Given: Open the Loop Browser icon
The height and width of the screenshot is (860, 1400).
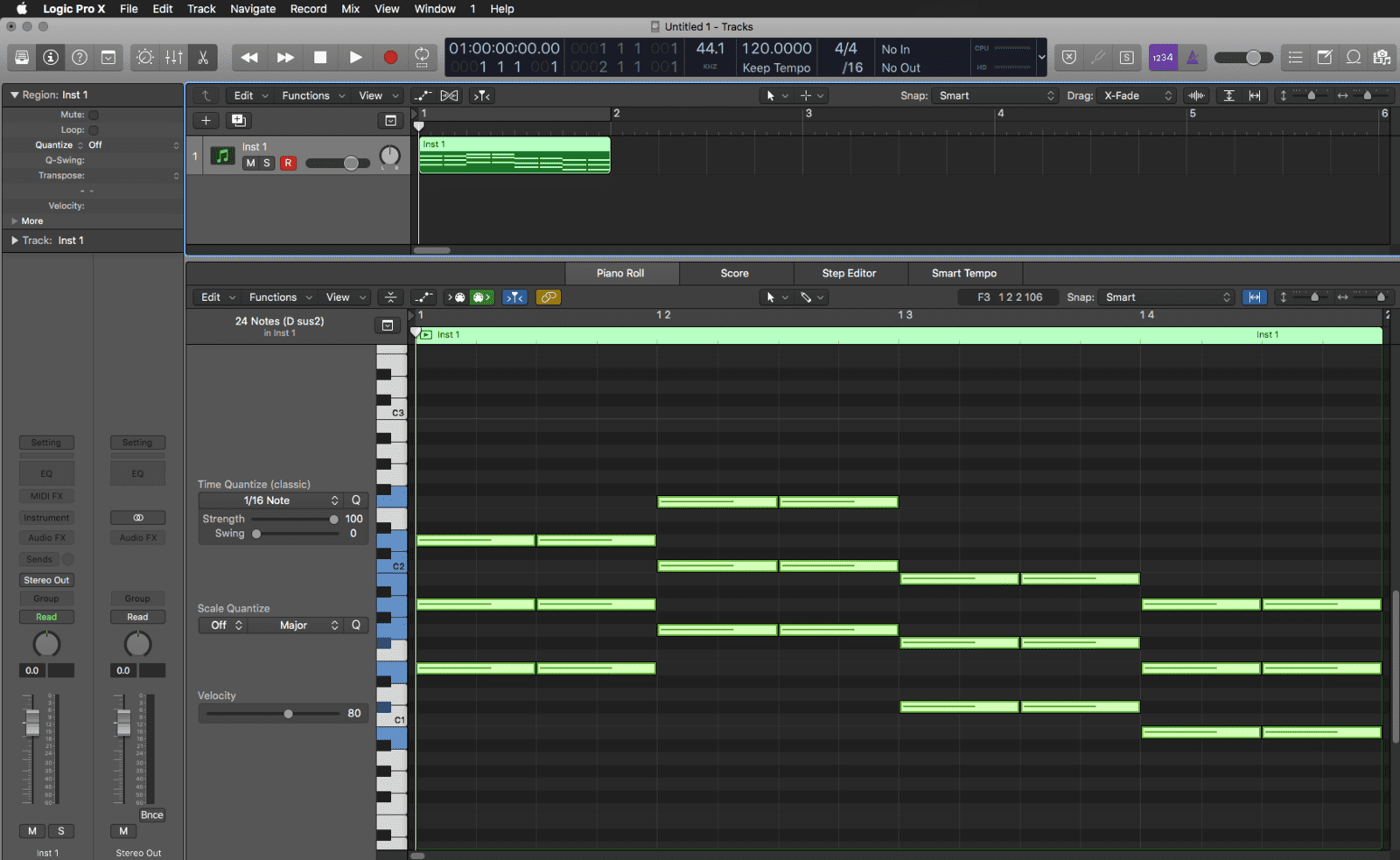Looking at the screenshot, I should (x=1354, y=58).
